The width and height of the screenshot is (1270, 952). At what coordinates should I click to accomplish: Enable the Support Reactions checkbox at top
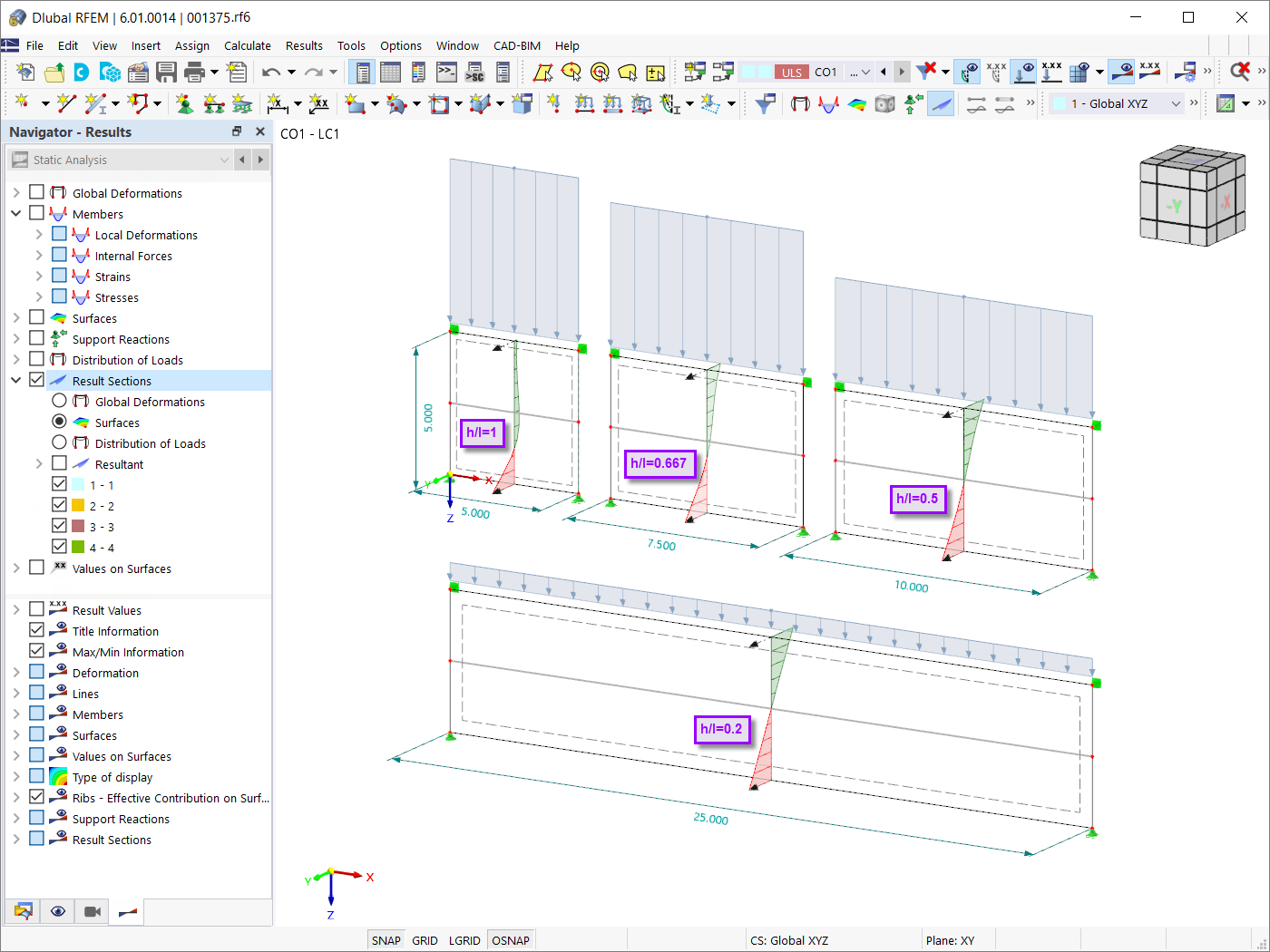point(36,338)
